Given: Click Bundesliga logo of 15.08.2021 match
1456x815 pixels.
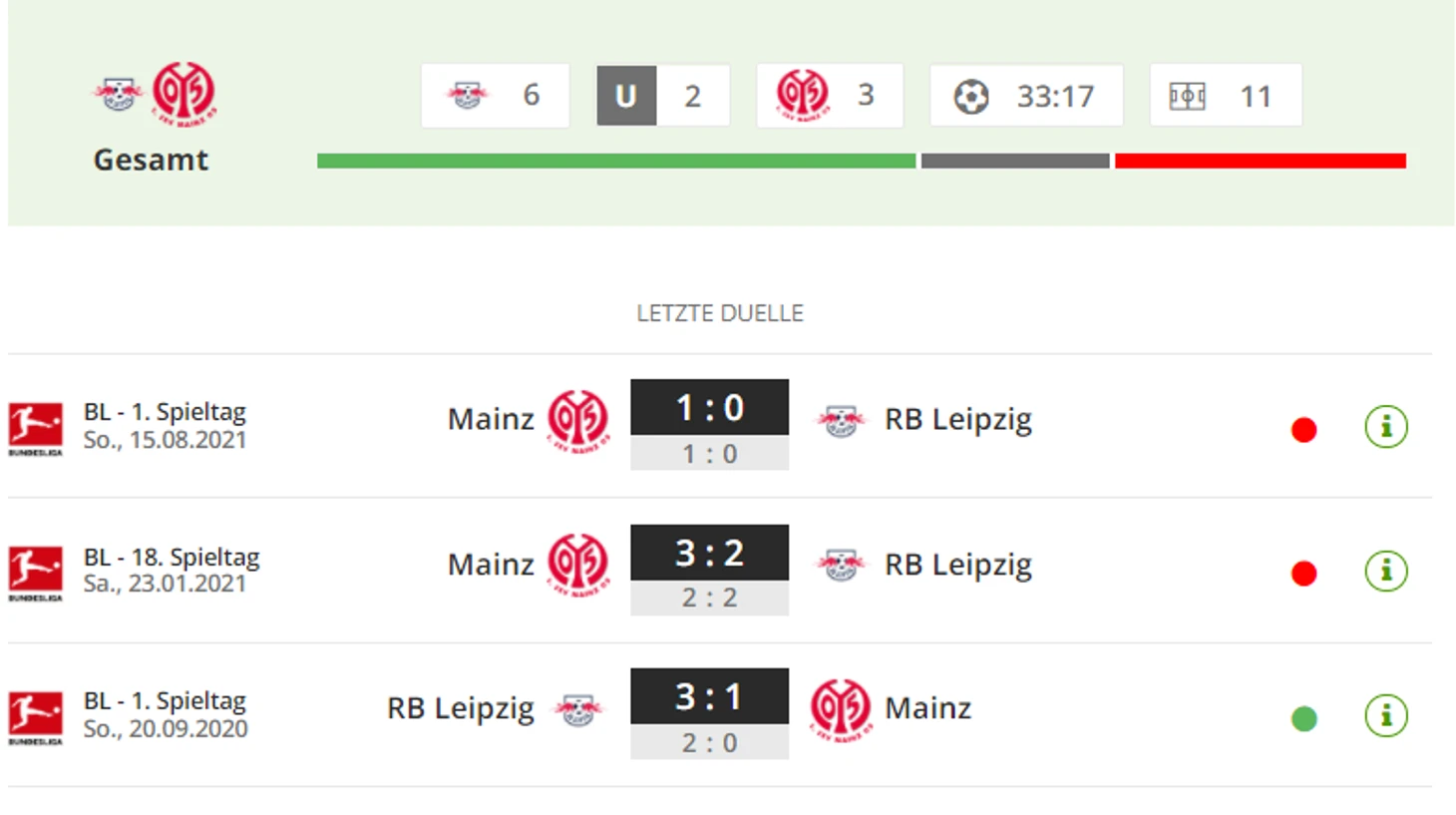Looking at the screenshot, I should pyautogui.click(x=36, y=428).
